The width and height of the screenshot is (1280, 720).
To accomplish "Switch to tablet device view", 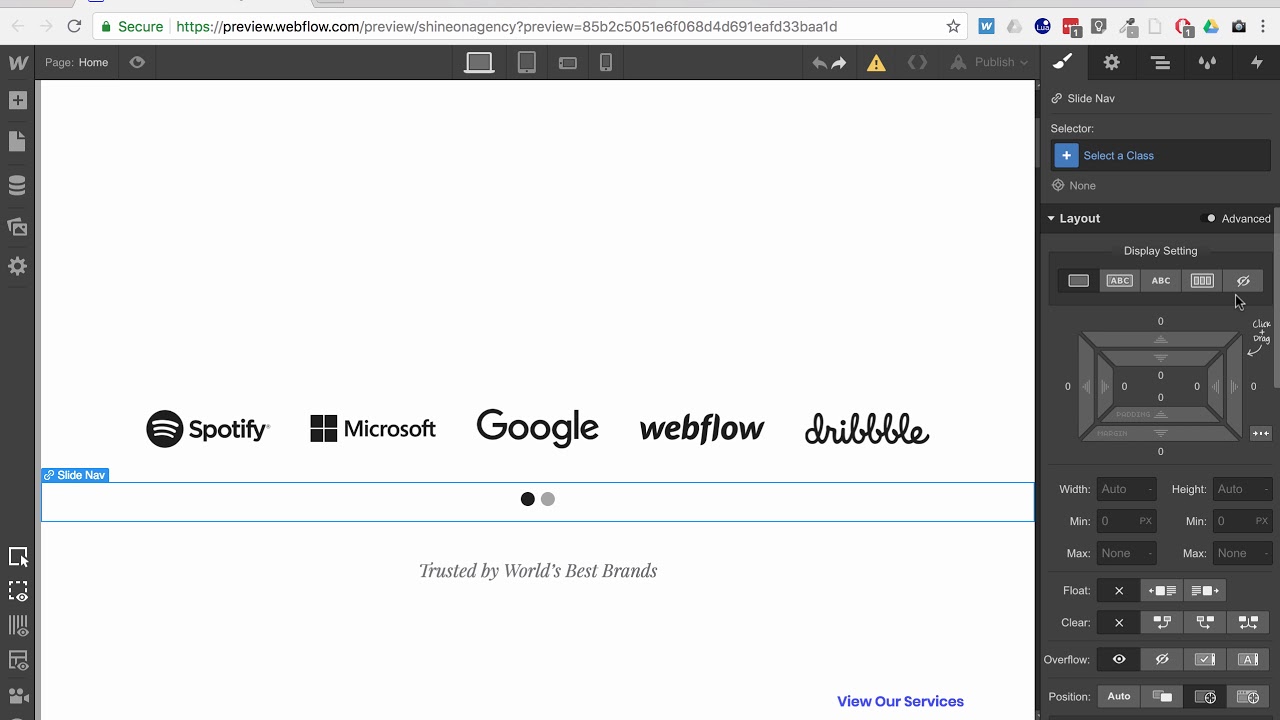I will (x=526, y=63).
